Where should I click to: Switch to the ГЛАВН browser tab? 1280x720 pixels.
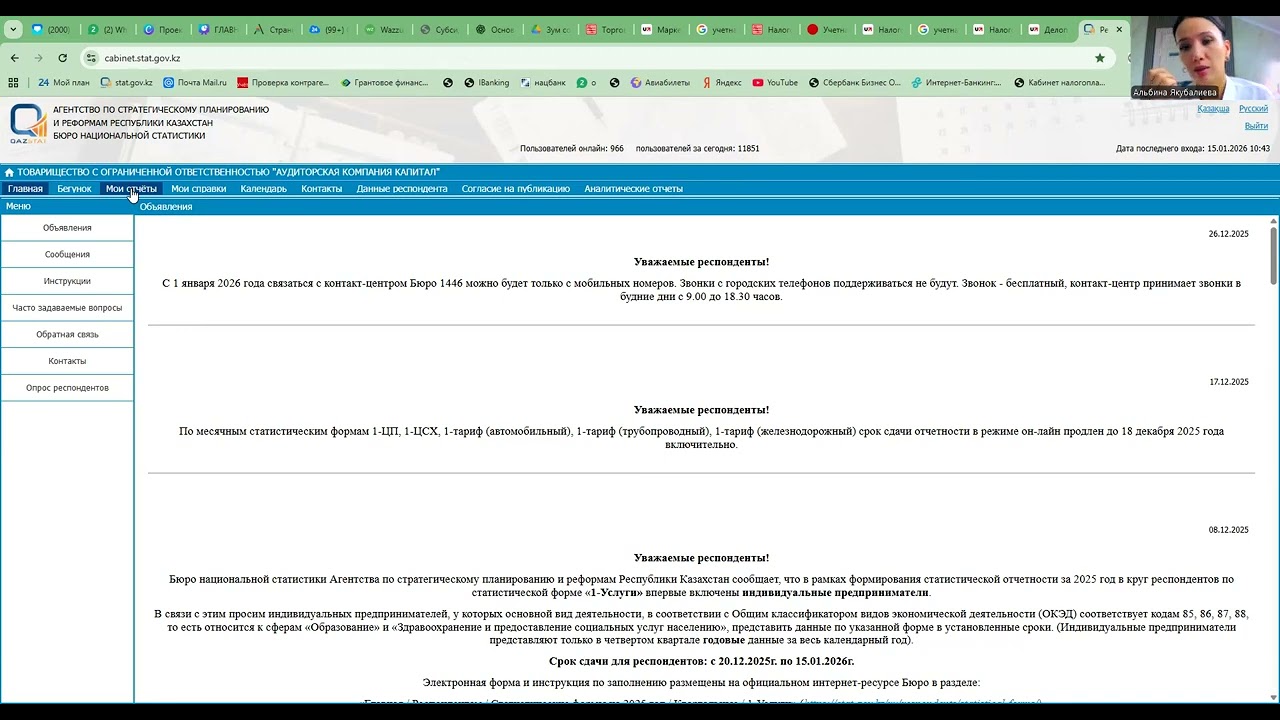point(218,30)
